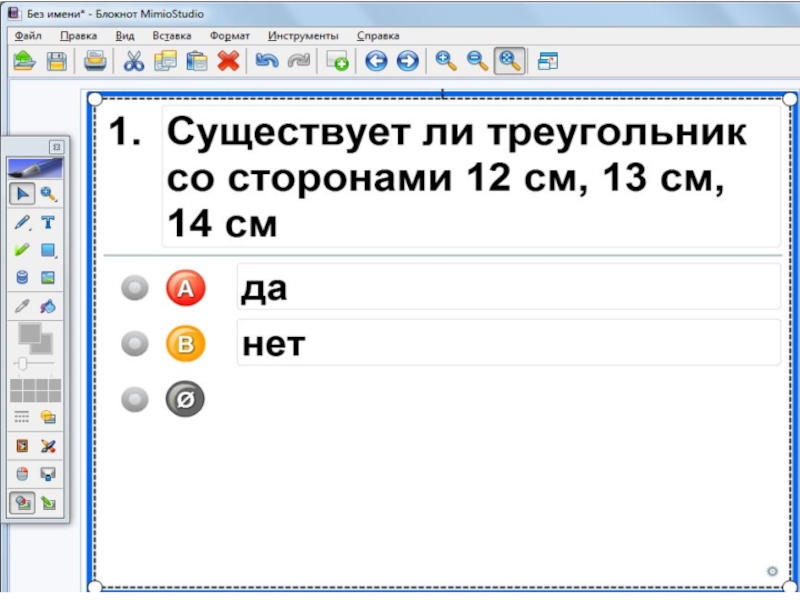Open the Инструменты menu

(x=303, y=36)
